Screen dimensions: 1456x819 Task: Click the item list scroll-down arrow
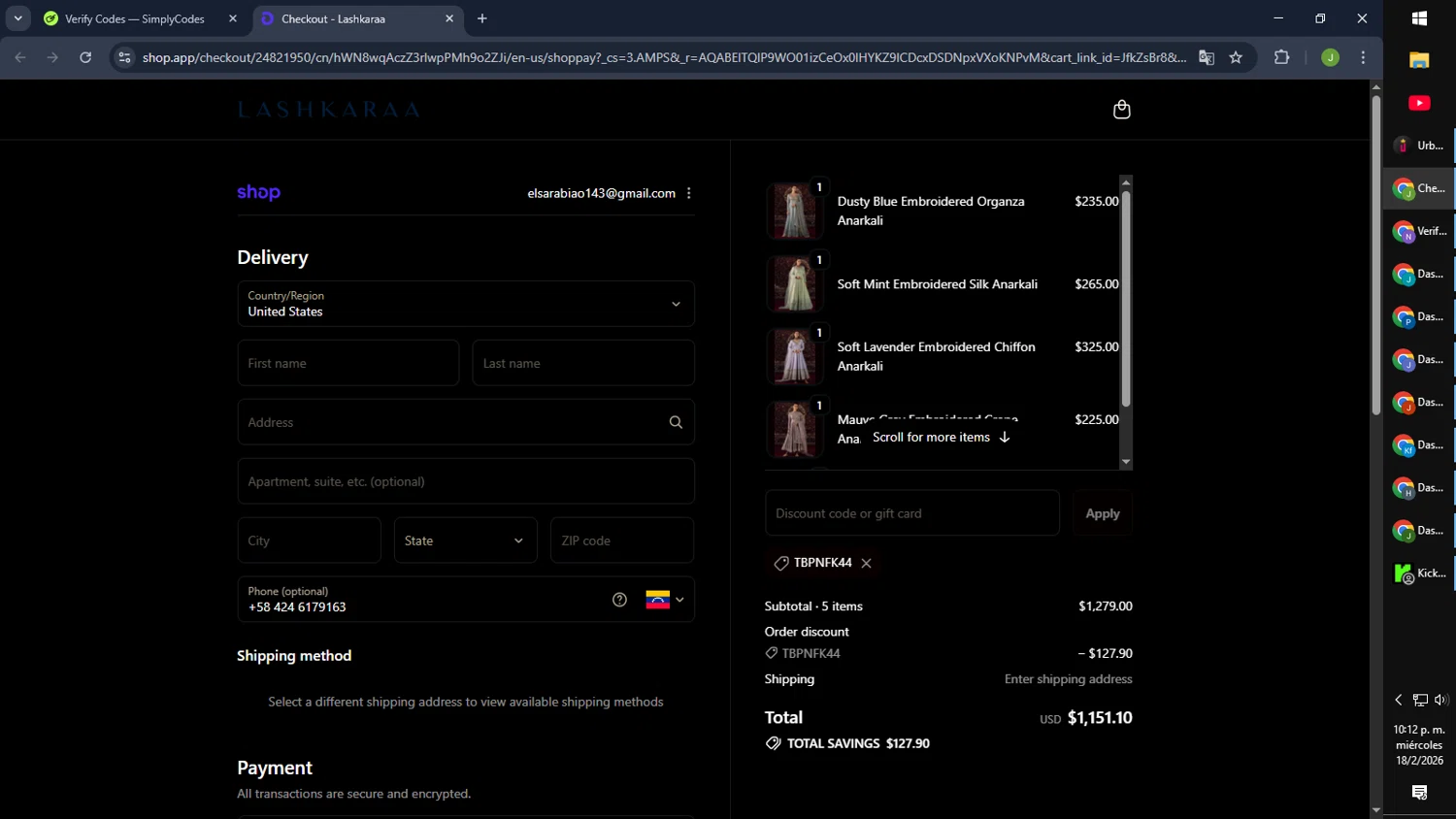(1126, 462)
